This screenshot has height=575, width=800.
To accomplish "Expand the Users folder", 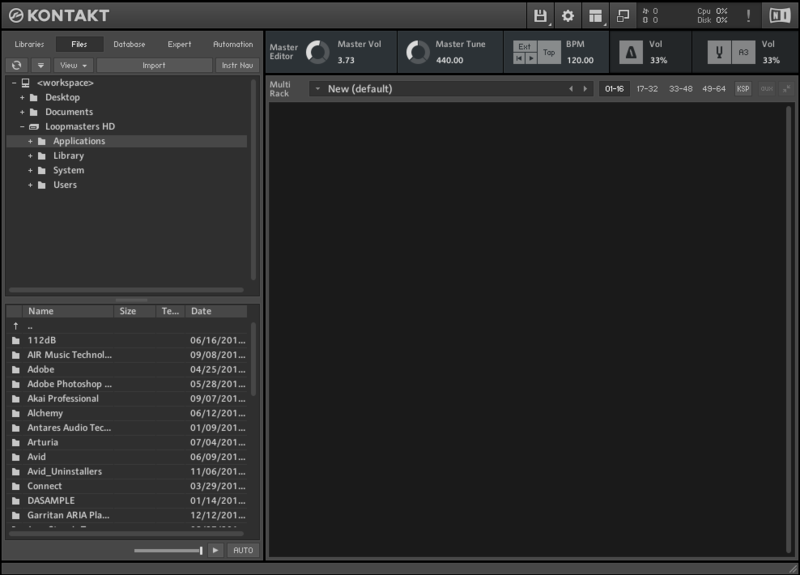I will click(x=30, y=185).
